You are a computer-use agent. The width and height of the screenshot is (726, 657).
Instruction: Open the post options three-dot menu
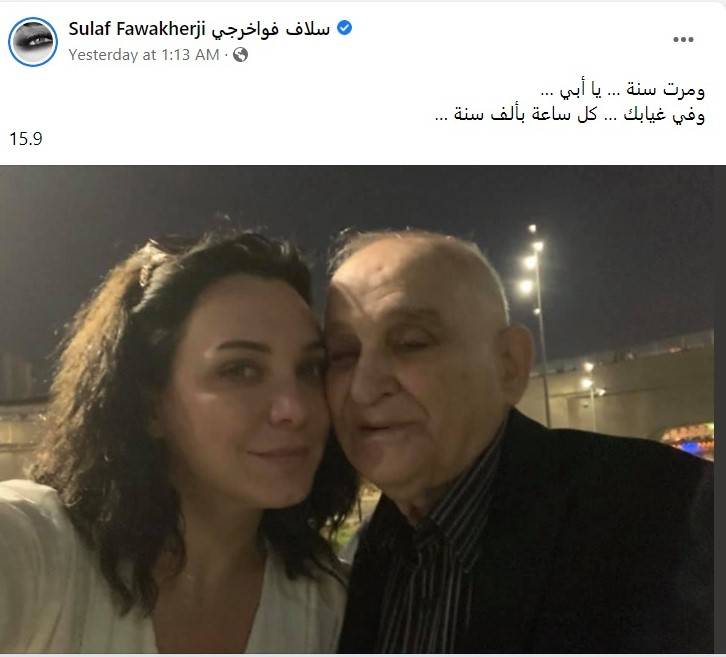click(683, 39)
